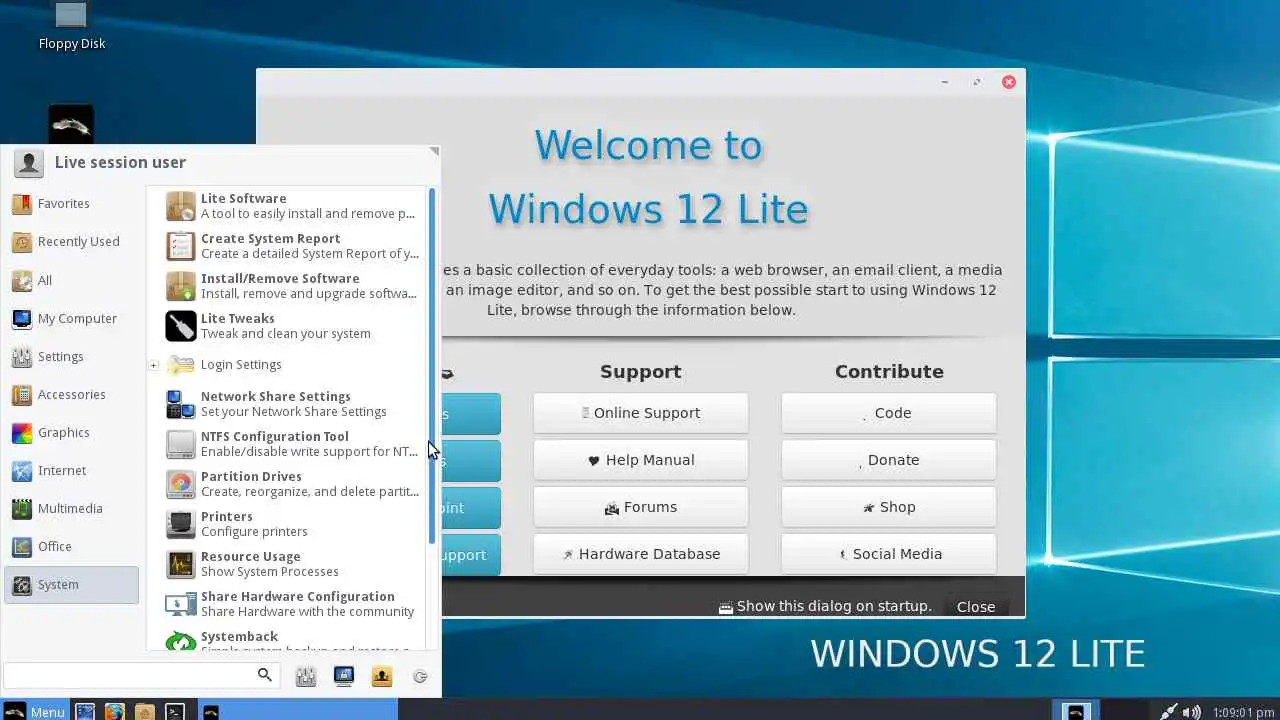Click the magnifier search icon
Screen dimensions: 1280x720
[265, 675]
